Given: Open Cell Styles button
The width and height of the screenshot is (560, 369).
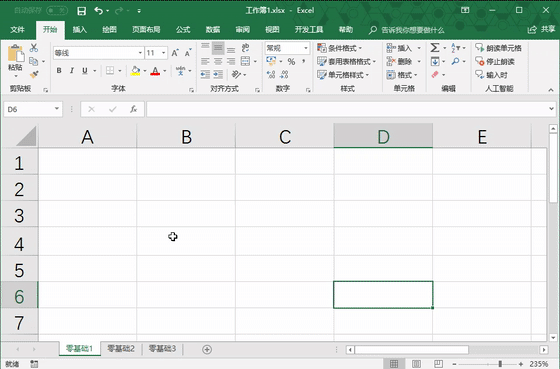Looking at the screenshot, I should (343, 75).
